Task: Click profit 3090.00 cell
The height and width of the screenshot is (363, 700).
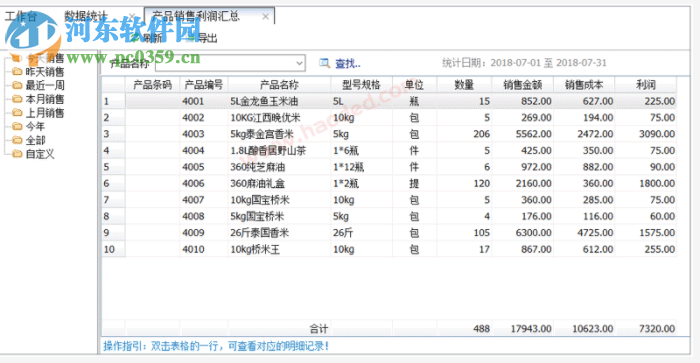Action: [x=646, y=134]
